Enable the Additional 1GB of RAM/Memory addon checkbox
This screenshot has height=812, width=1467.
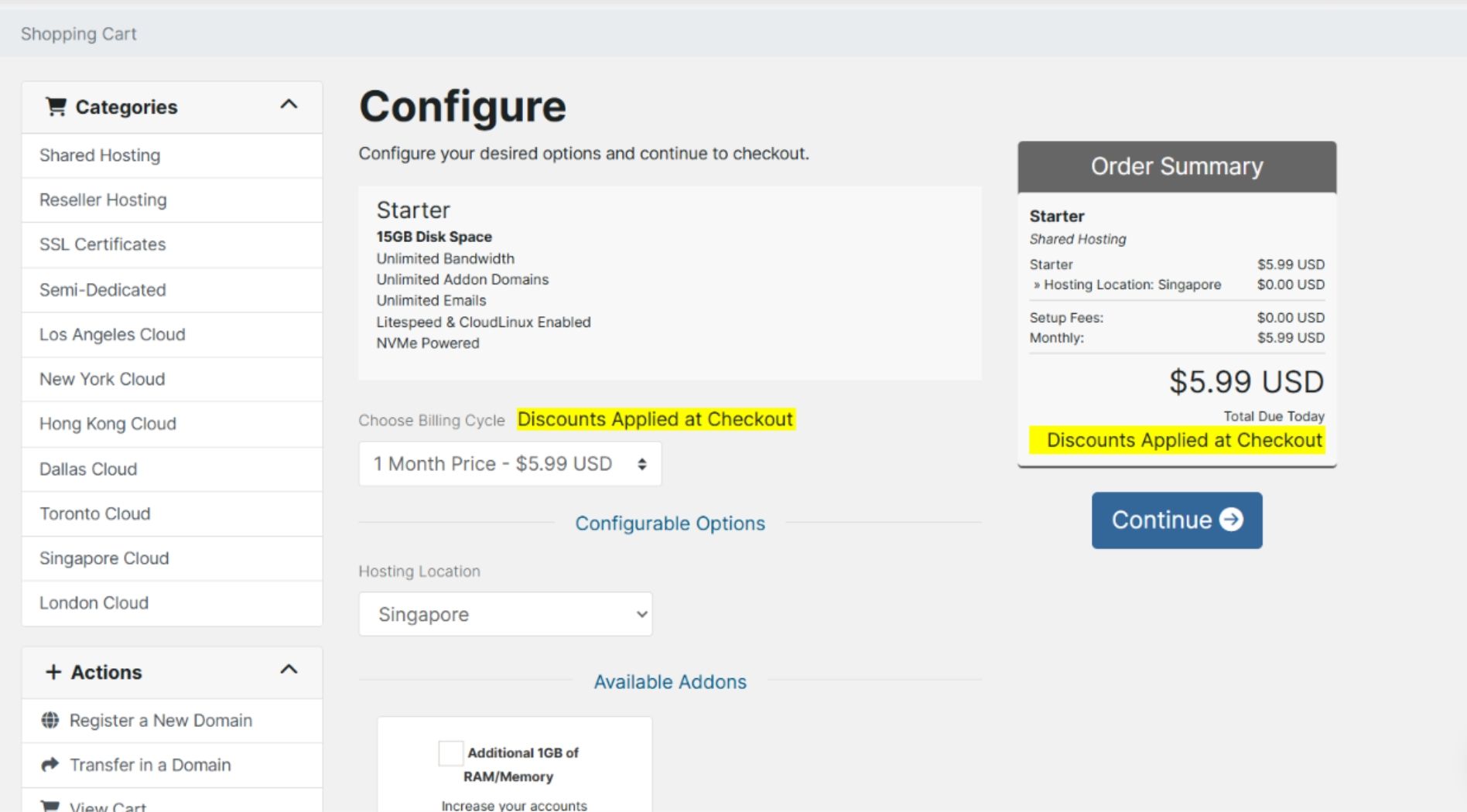pos(450,752)
